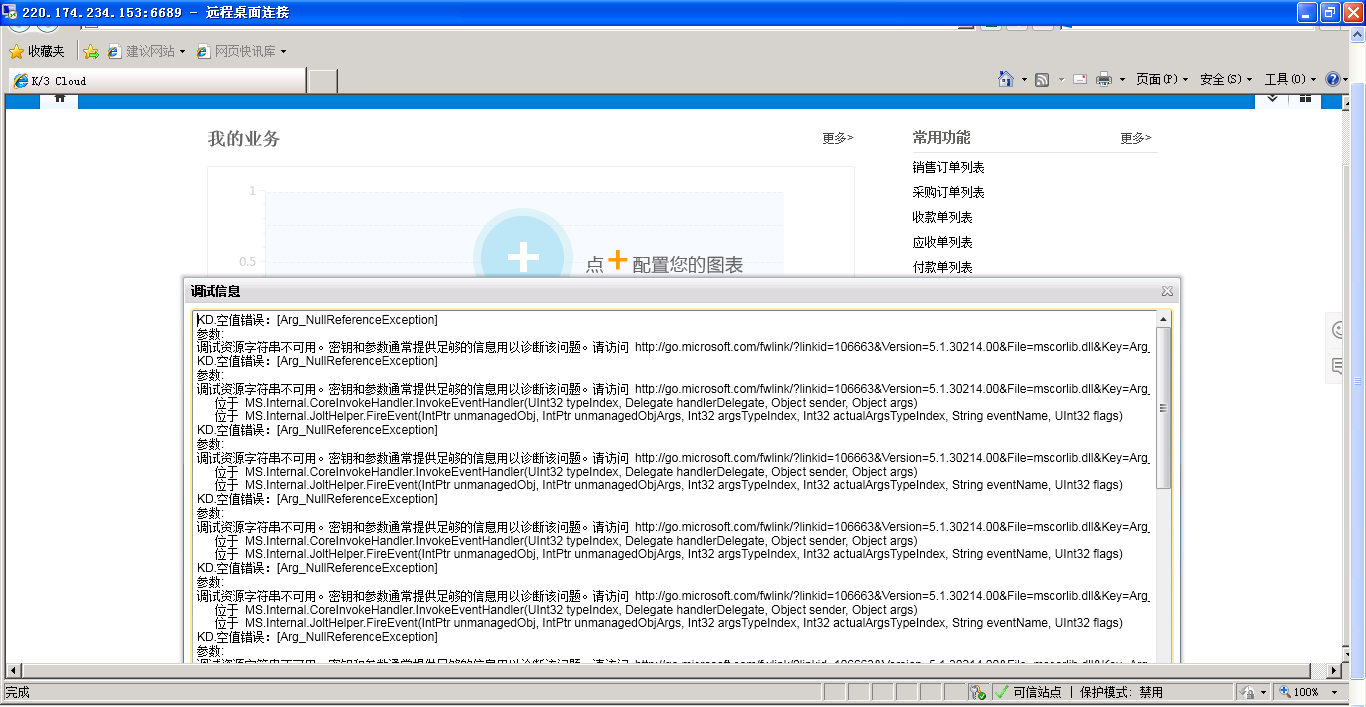This screenshot has width=1366, height=707.
Task: Click the read mail envelope icon
Action: click(x=1080, y=79)
